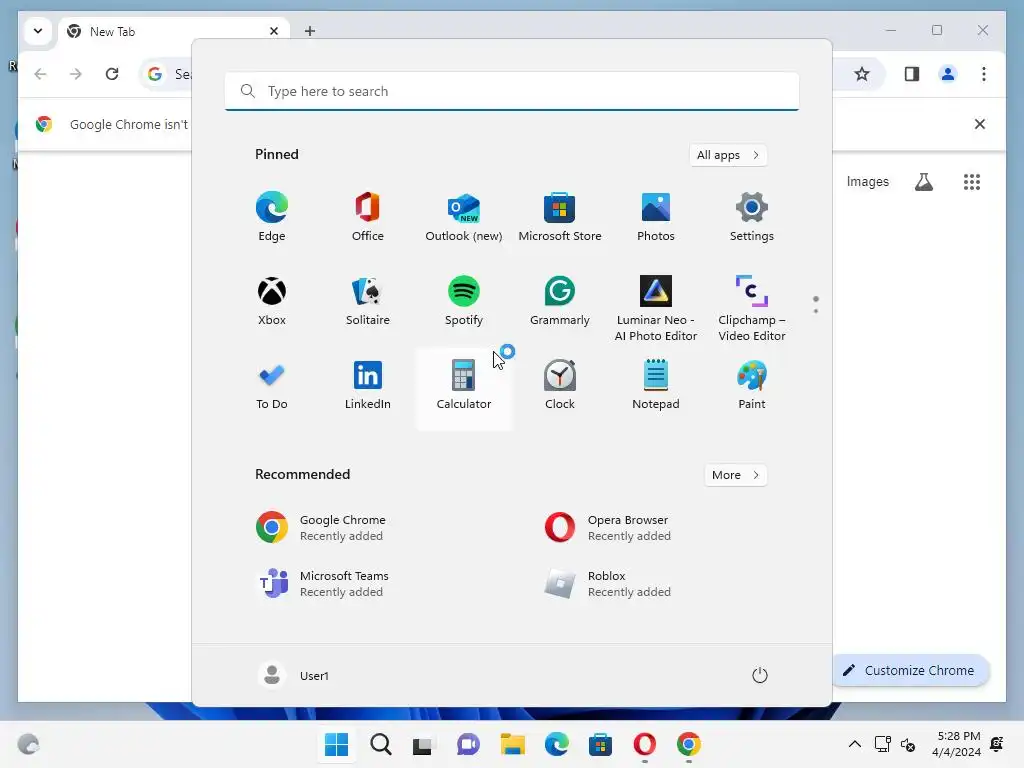Launch LinkedIn pinned app
This screenshot has width=1024, height=768.
(368, 385)
